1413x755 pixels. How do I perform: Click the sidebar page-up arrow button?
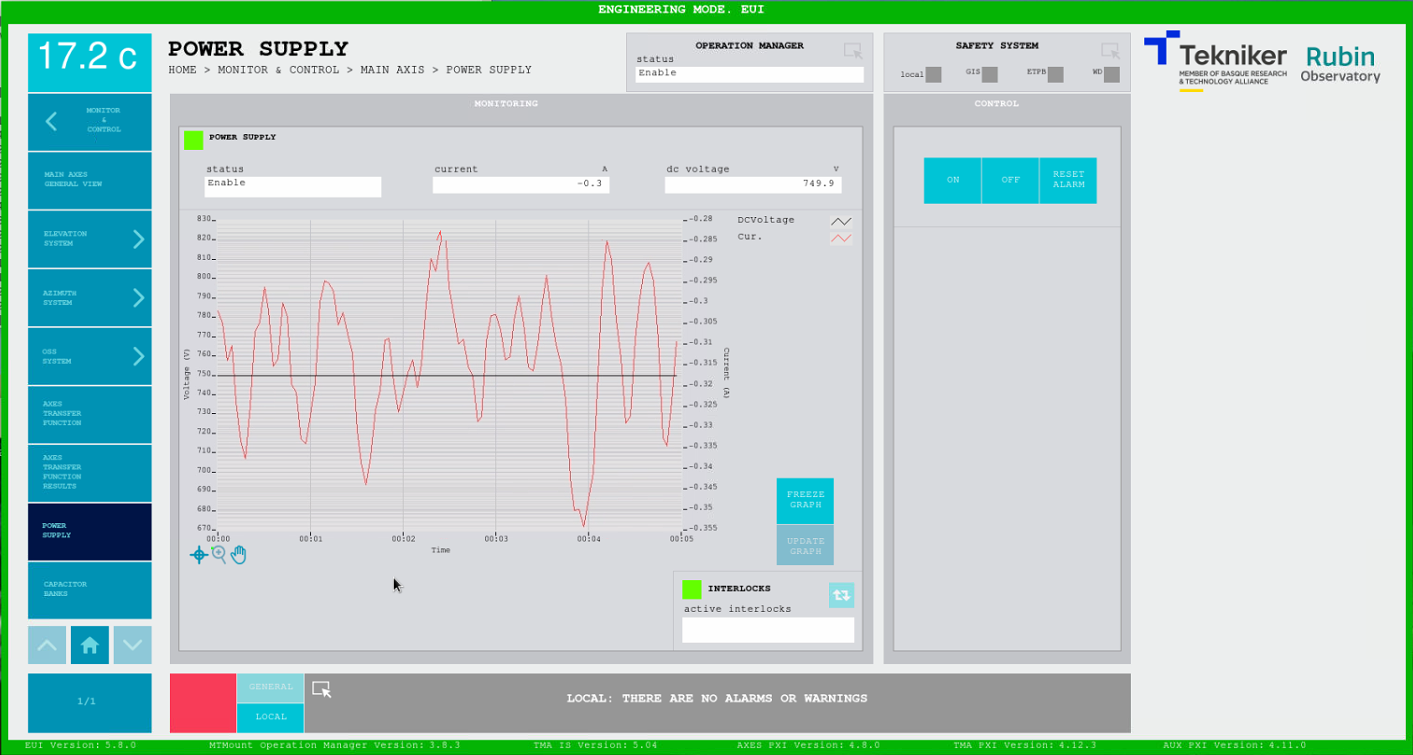(x=47, y=645)
